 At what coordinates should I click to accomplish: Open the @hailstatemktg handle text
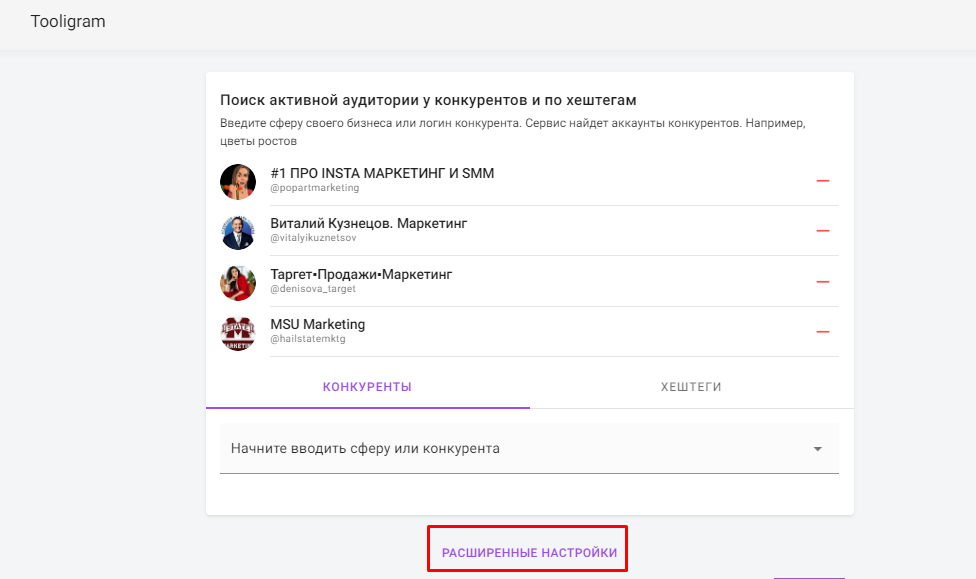[307, 339]
